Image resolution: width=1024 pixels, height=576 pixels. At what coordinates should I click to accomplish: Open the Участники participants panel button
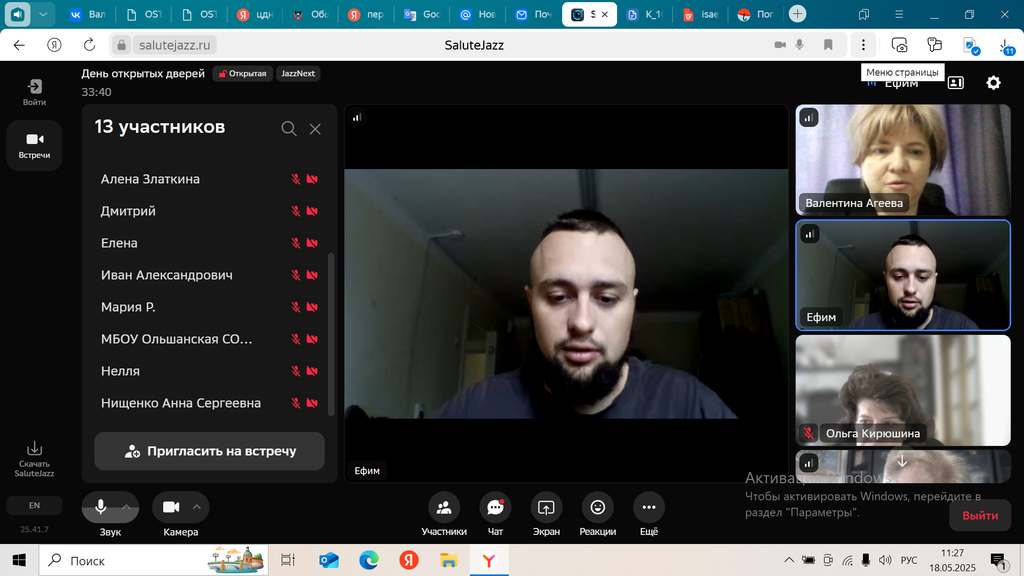click(x=443, y=507)
